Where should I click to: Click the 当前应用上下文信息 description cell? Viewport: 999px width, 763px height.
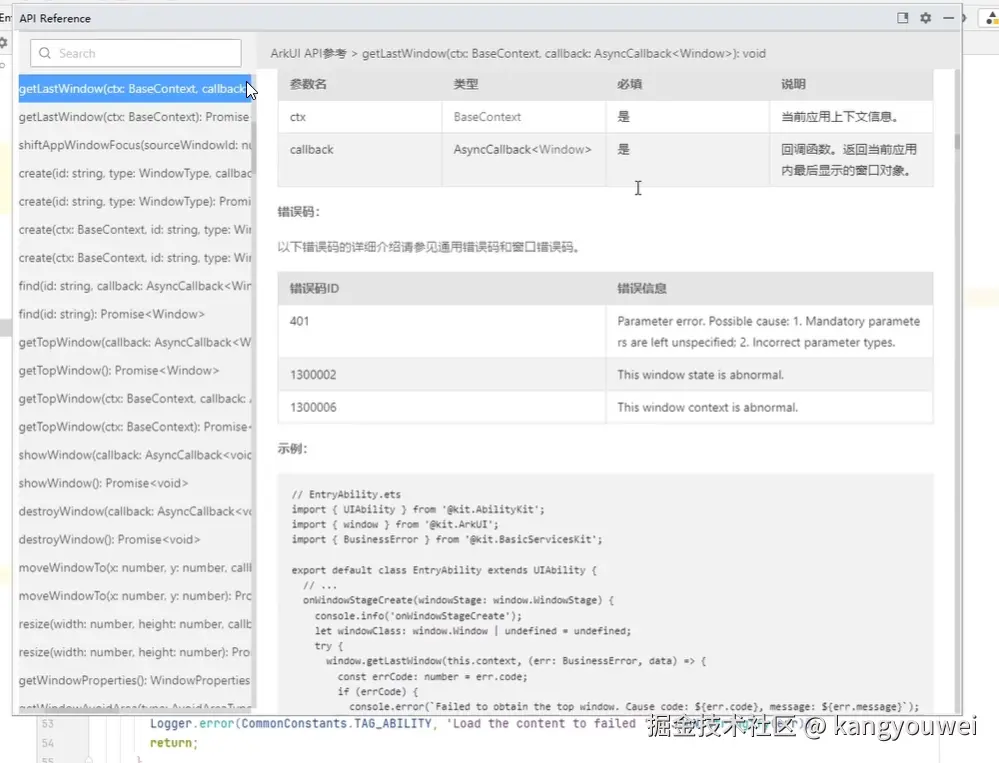pyautogui.click(x=852, y=117)
